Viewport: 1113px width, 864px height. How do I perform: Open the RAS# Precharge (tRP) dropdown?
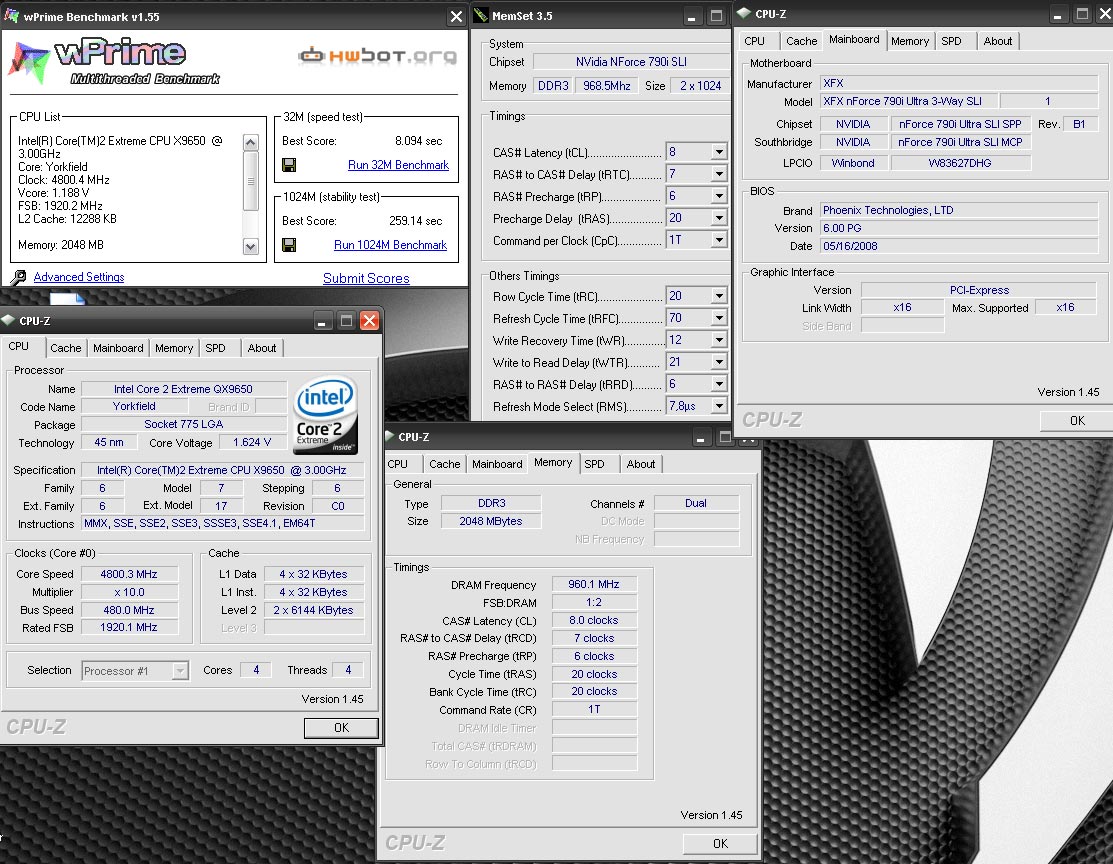[x=719, y=196]
